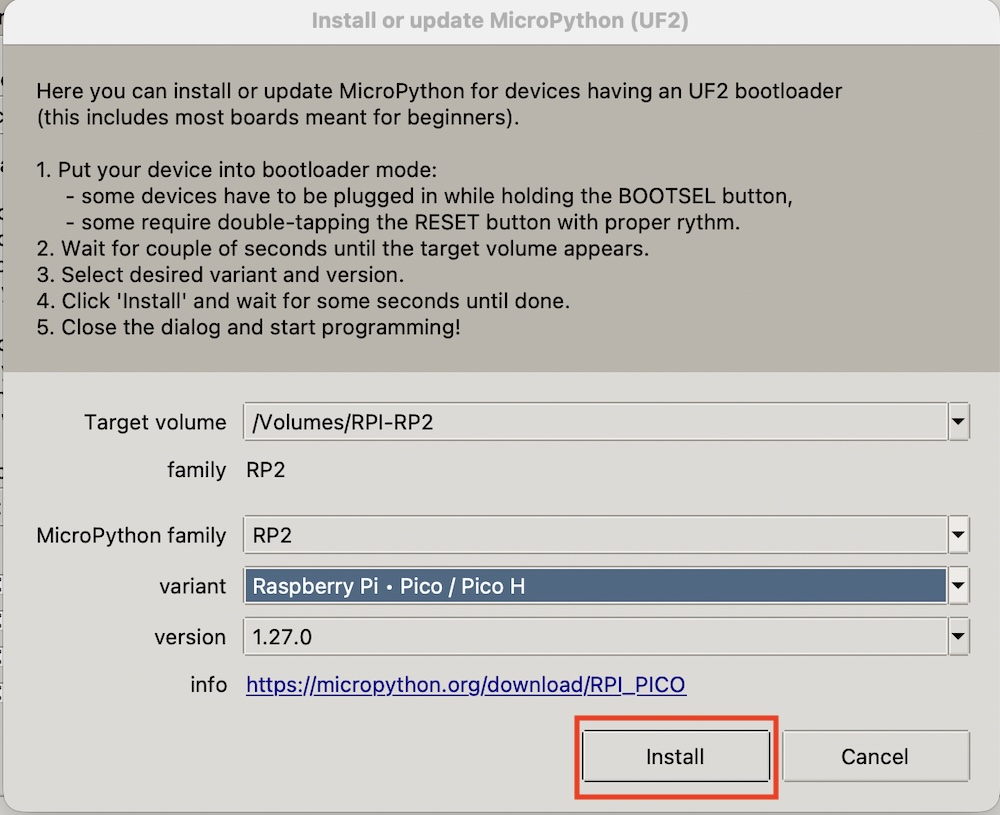Open the micropython.org RPI_PICO download link
Image resolution: width=1000 pixels, height=815 pixels.
click(466, 685)
